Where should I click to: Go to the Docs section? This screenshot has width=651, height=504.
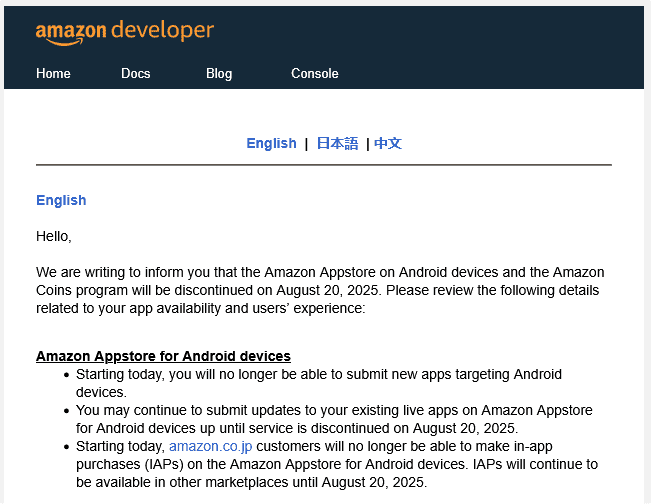135,73
